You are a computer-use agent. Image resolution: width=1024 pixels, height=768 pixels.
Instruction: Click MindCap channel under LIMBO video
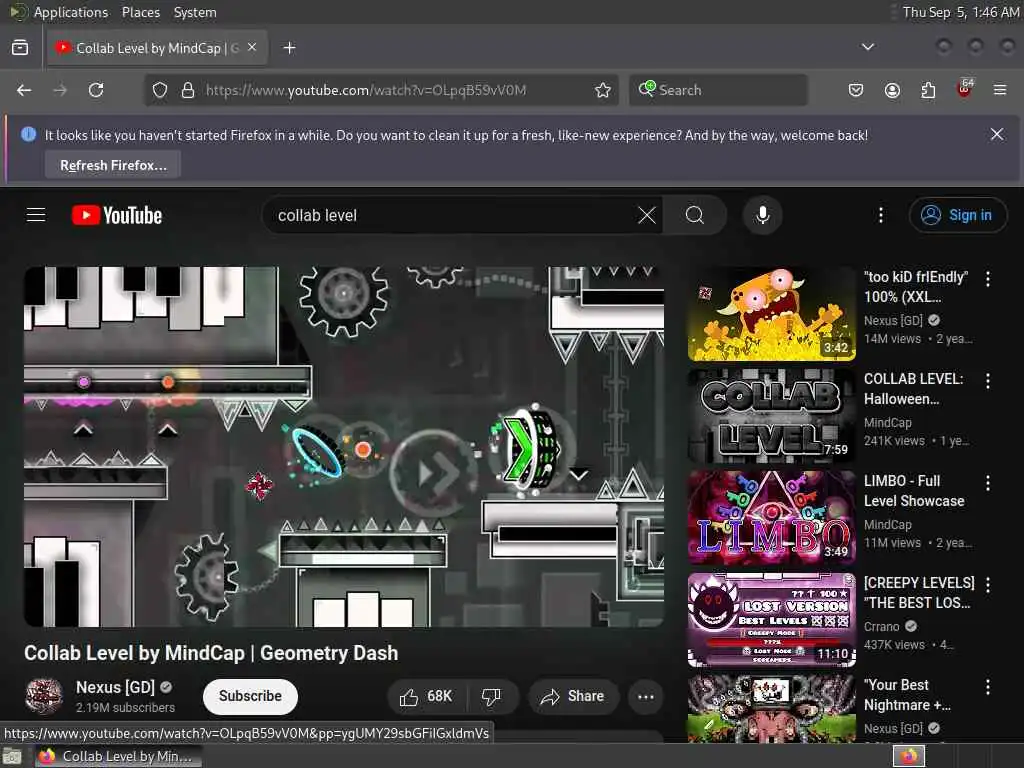click(x=888, y=524)
